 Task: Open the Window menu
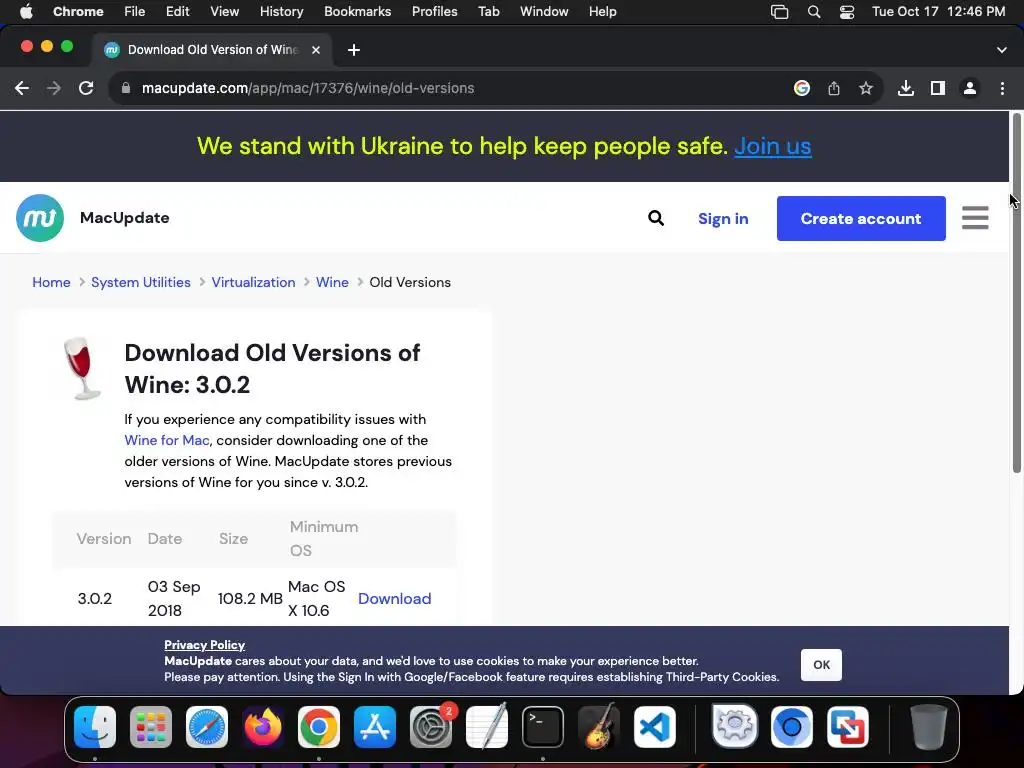click(544, 11)
